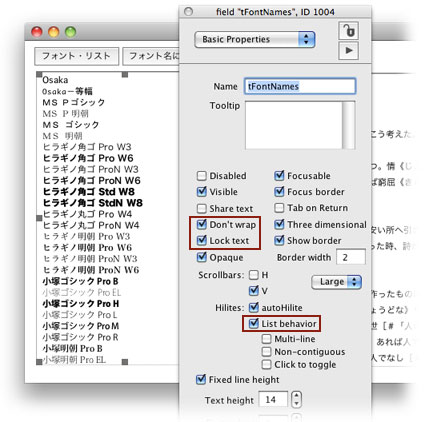Image resolution: width=425 pixels, height=422 pixels.
Task: Click the green zoom window button
Action: (x=71, y=32)
